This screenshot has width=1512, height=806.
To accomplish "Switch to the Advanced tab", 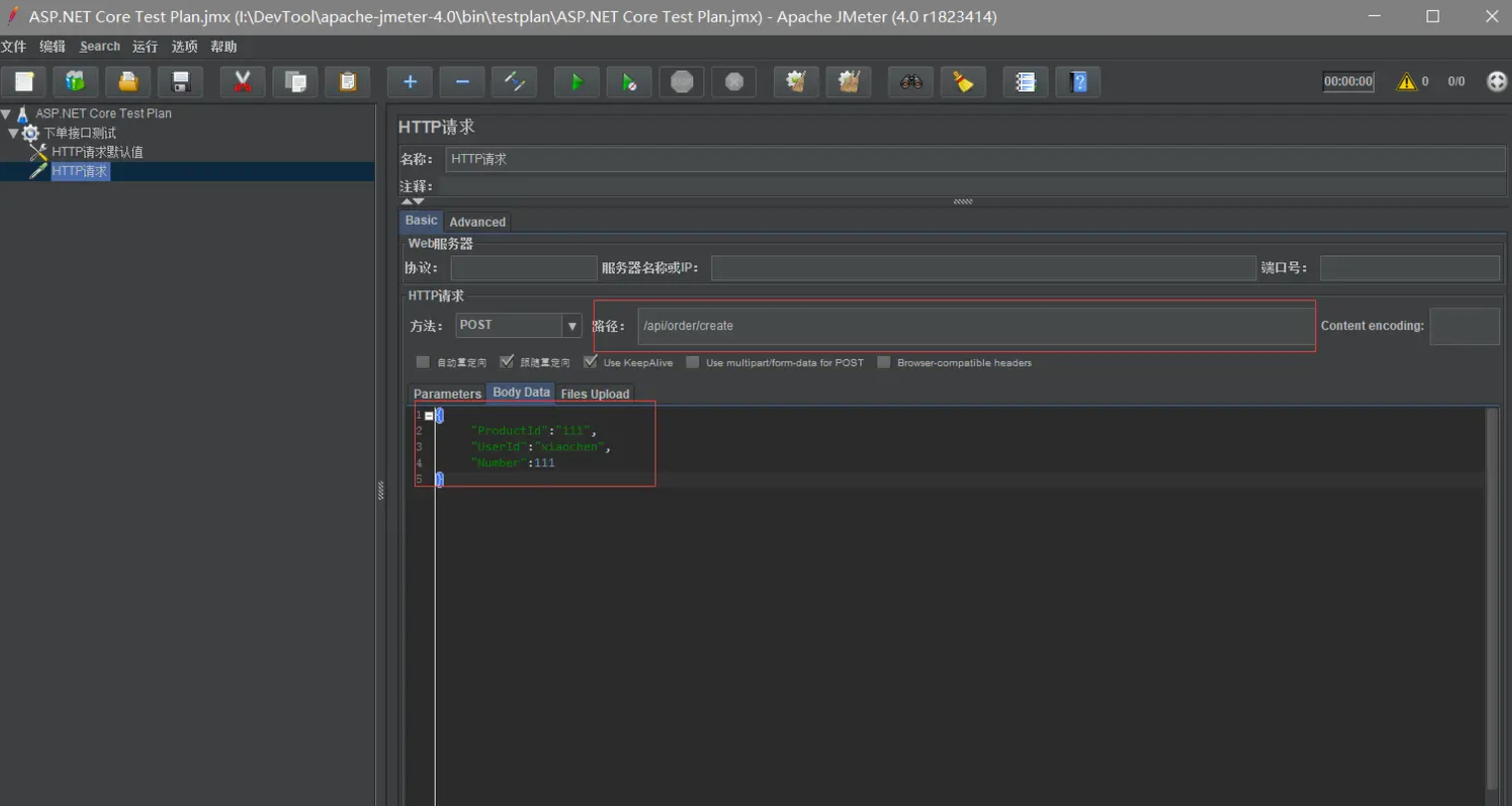I will coord(477,222).
